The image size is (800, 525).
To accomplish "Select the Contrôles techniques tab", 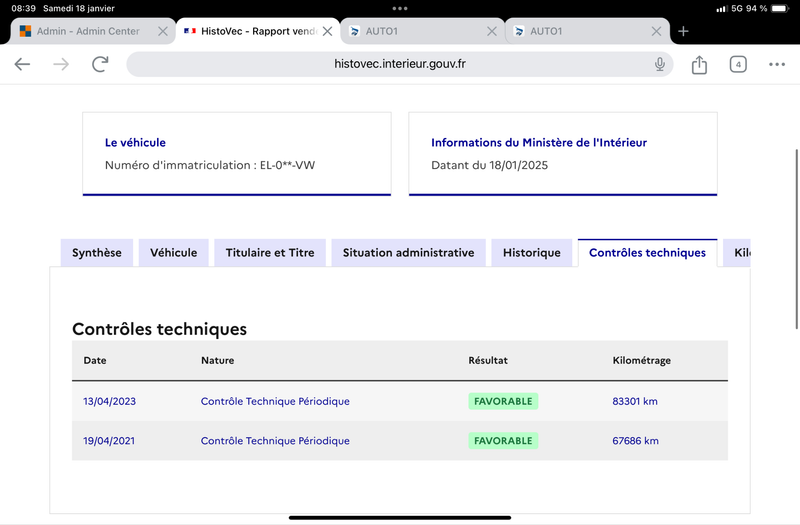I will pyautogui.click(x=647, y=253).
